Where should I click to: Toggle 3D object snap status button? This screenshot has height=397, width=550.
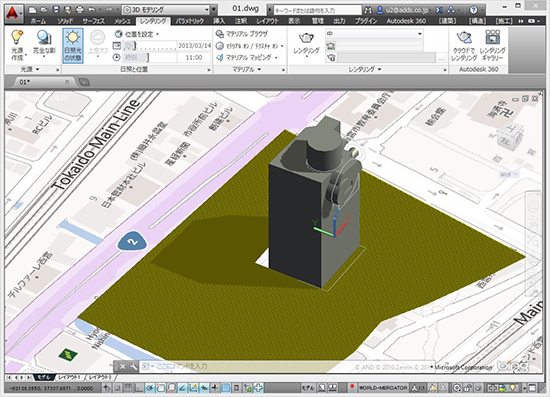pos(172,388)
